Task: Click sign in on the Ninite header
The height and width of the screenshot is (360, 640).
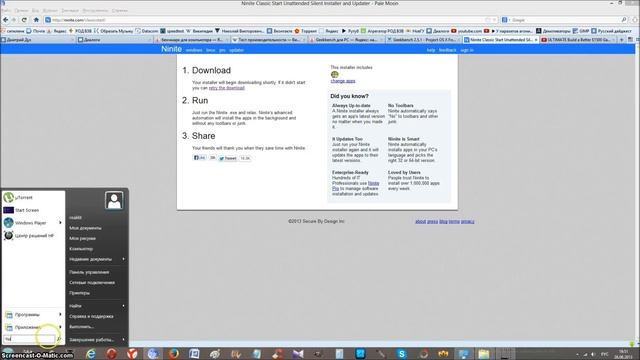Action: (x=467, y=50)
